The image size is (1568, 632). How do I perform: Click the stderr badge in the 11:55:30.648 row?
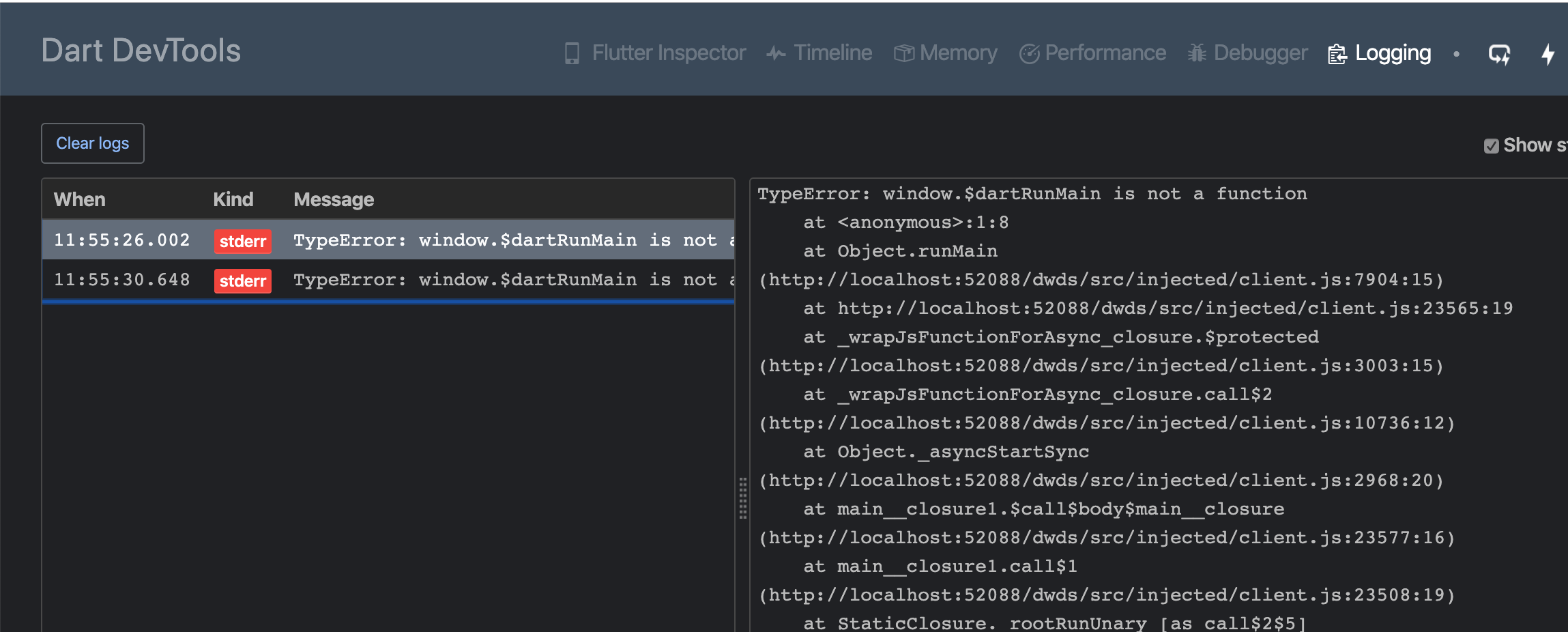click(243, 281)
